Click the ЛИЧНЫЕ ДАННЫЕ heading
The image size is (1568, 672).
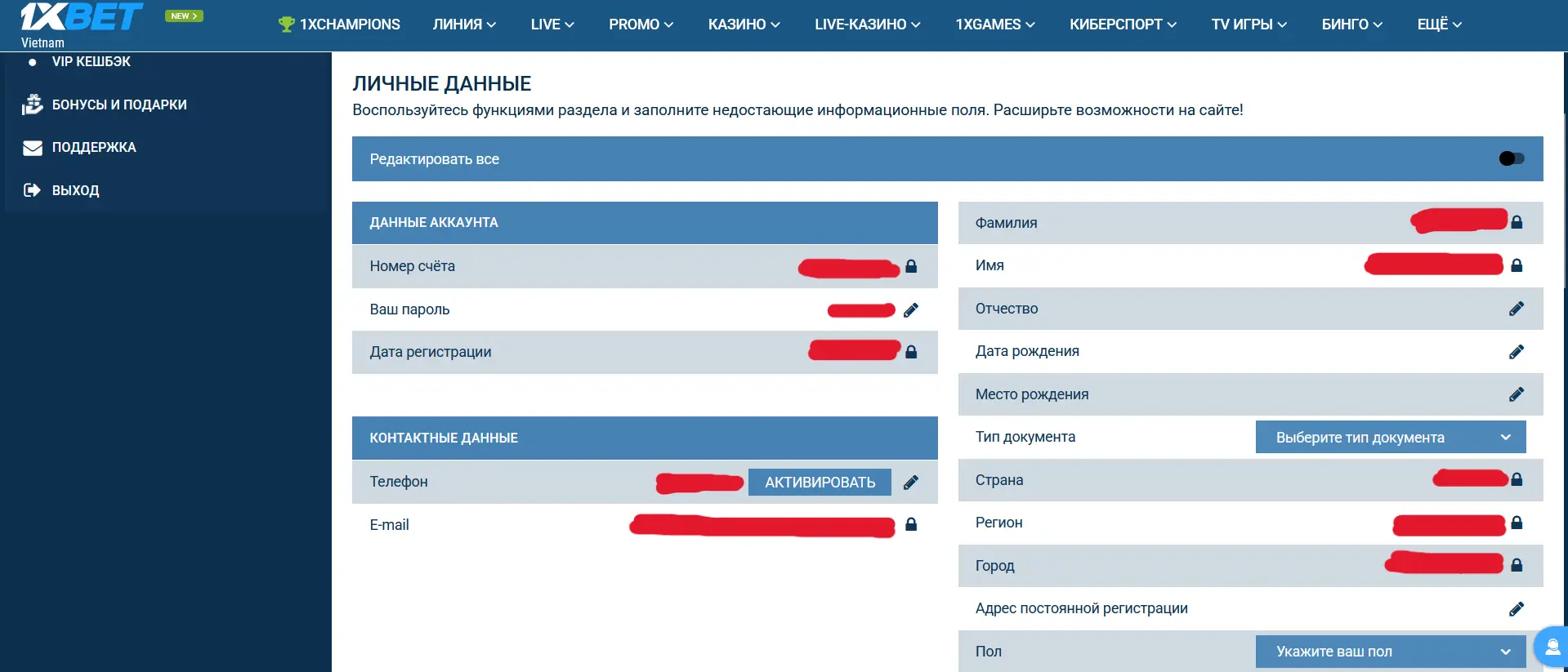(442, 83)
